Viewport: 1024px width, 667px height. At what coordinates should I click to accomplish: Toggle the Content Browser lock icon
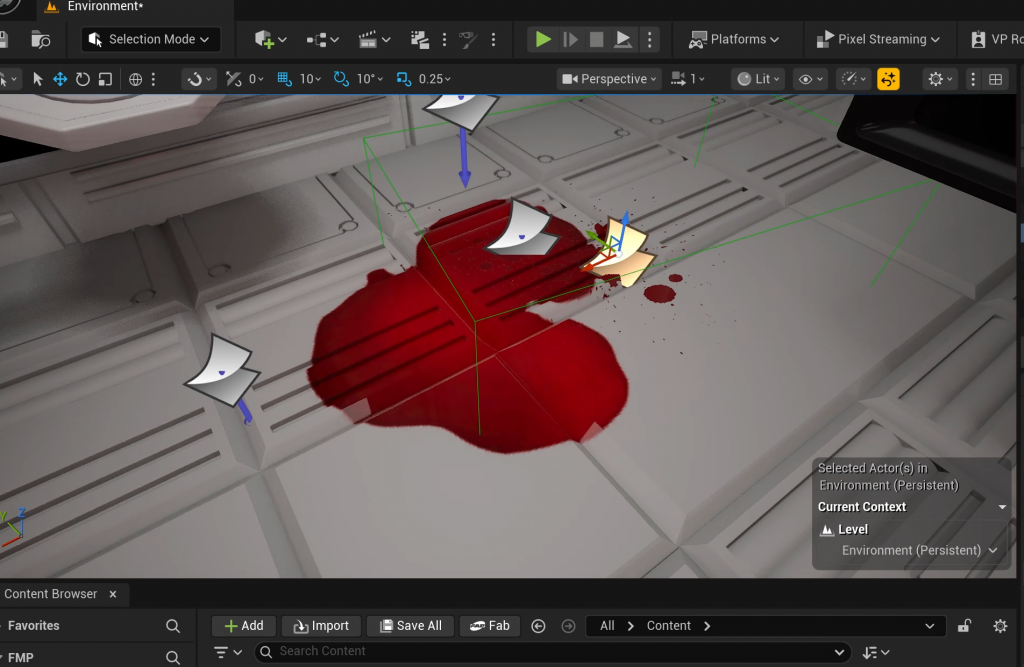click(x=964, y=626)
